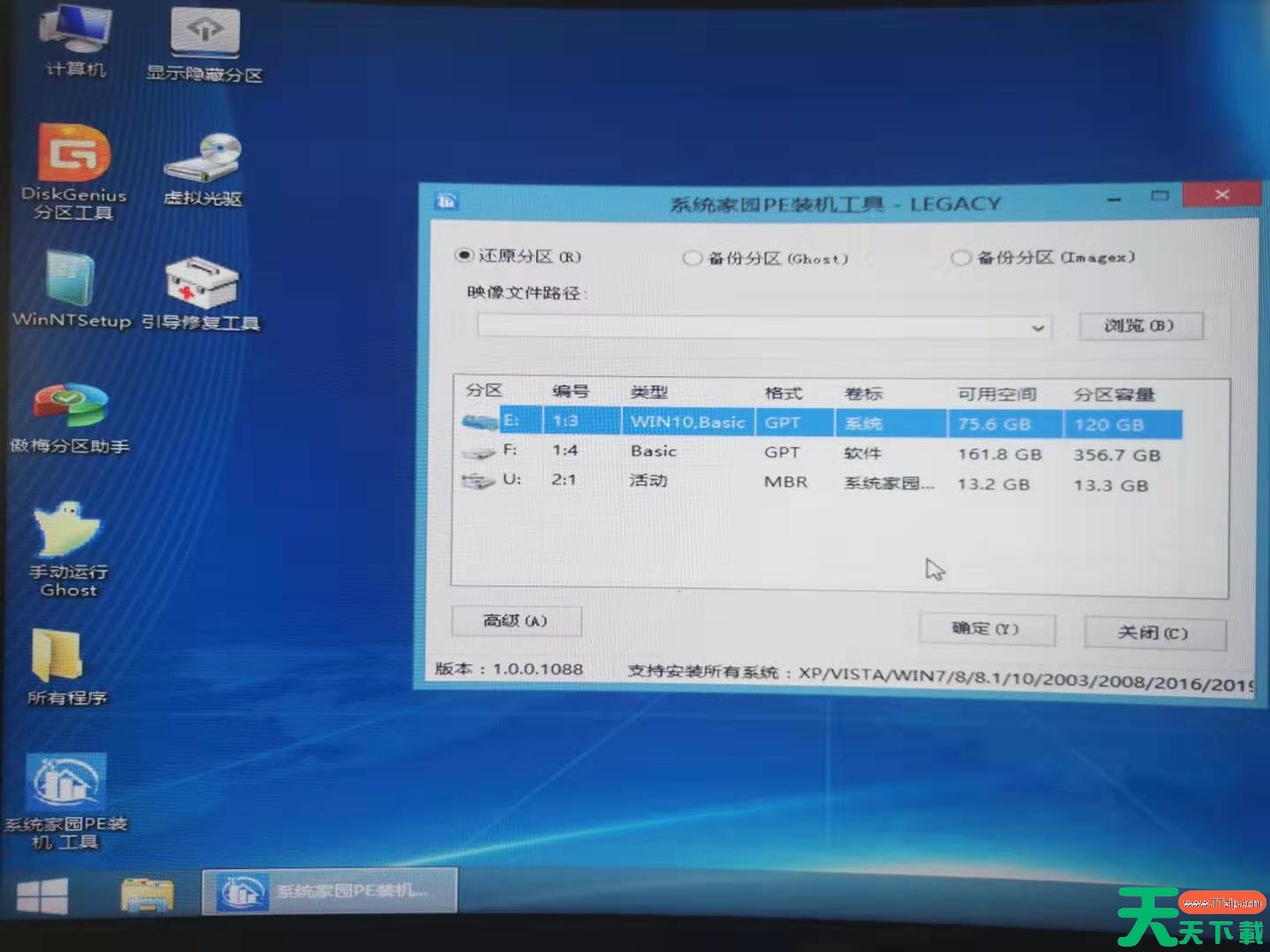Click the 高级 (A) advanced button

(x=516, y=621)
